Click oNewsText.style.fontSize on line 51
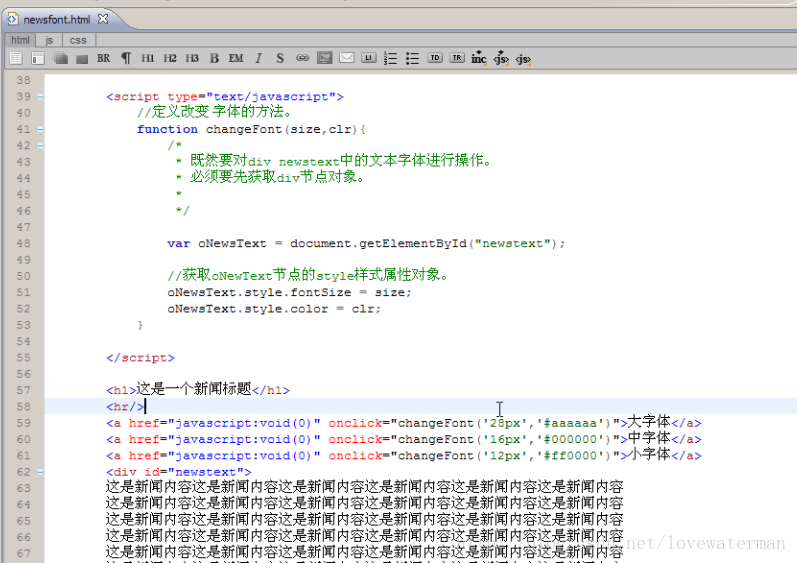The width and height of the screenshot is (797, 563). (x=259, y=293)
